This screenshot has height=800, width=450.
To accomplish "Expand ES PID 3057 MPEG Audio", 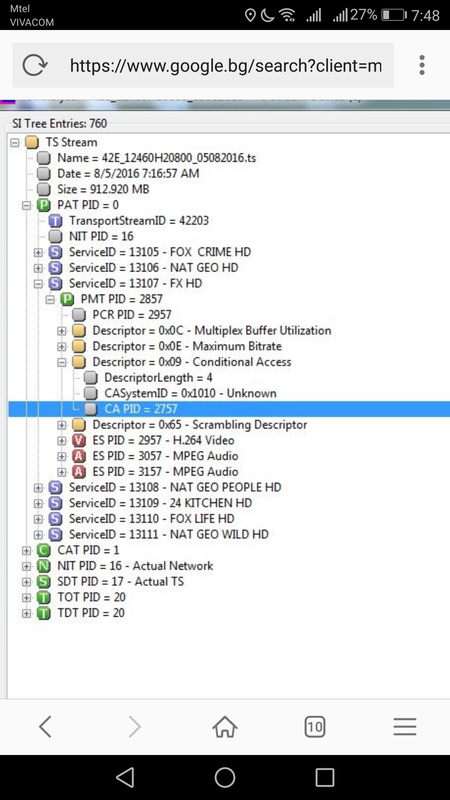I will 62,456.
